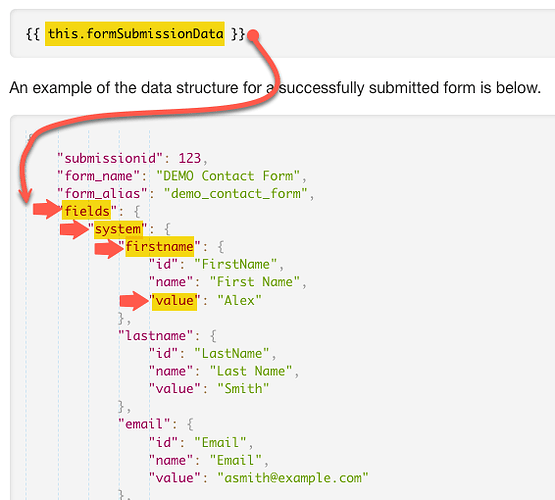Click the submissionid number 123
Image resolution: width=555 pixels, height=500 pixels.
189,158
